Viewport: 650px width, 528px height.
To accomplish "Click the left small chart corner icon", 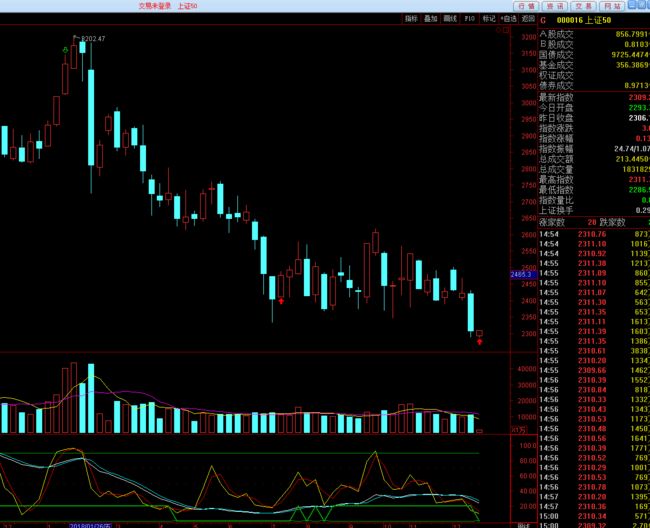I will [499, 30].
